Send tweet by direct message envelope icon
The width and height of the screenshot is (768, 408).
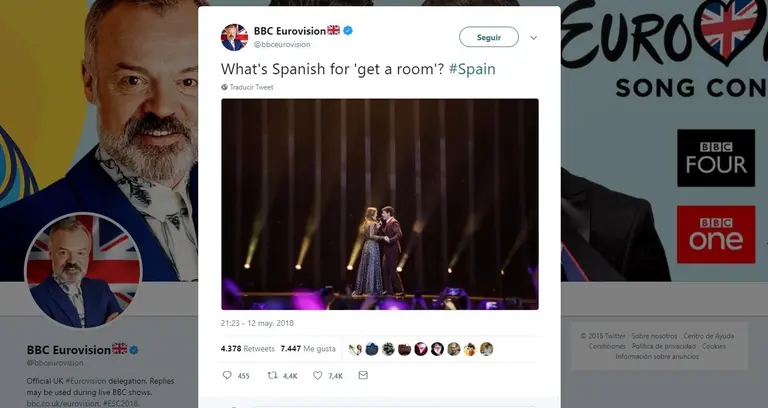coord(363,375)
